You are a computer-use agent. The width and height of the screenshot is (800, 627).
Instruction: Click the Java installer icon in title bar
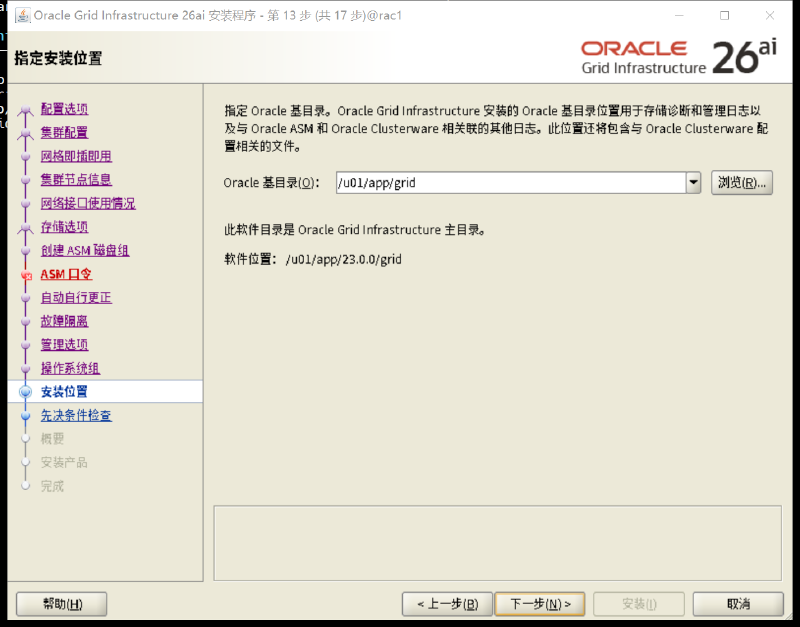click(22, 15)
